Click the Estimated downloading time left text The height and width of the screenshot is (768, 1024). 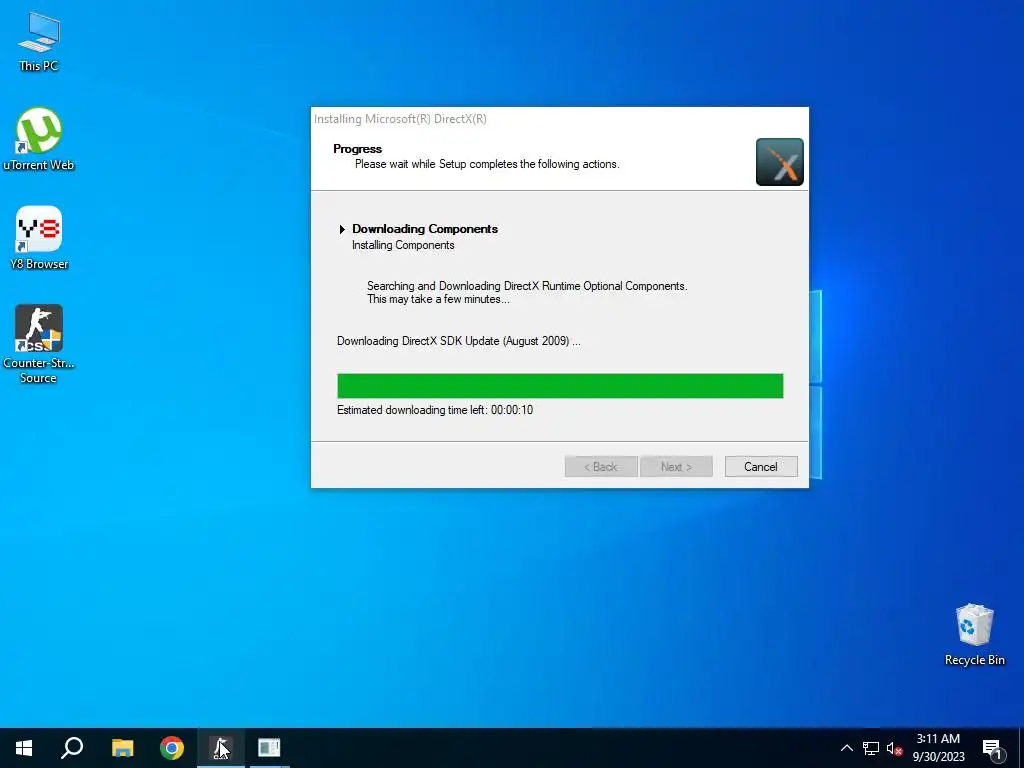pos(435,410)
